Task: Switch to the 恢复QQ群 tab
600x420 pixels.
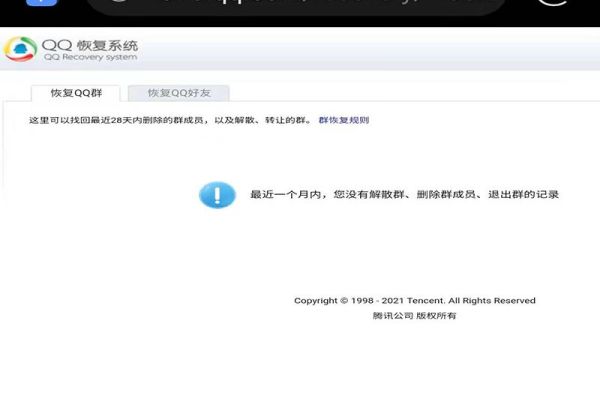Action: point(76,93)
